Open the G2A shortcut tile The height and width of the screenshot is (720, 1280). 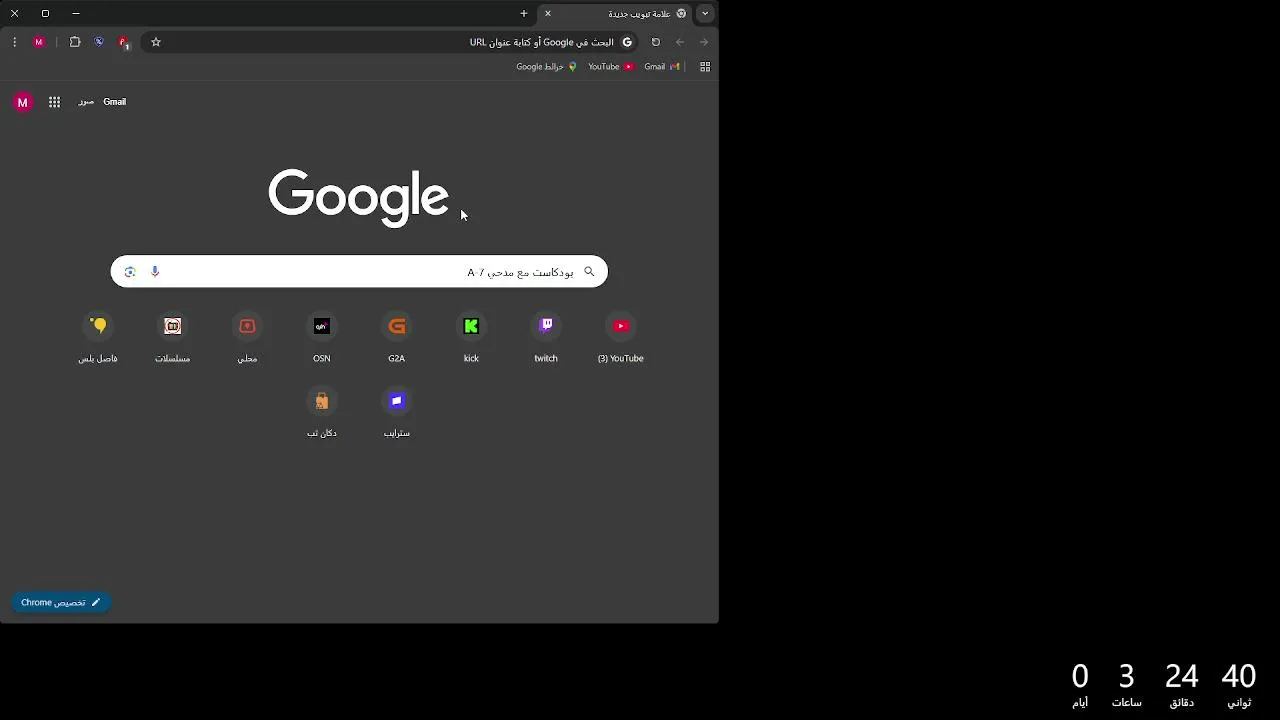(x=396, y=337)
